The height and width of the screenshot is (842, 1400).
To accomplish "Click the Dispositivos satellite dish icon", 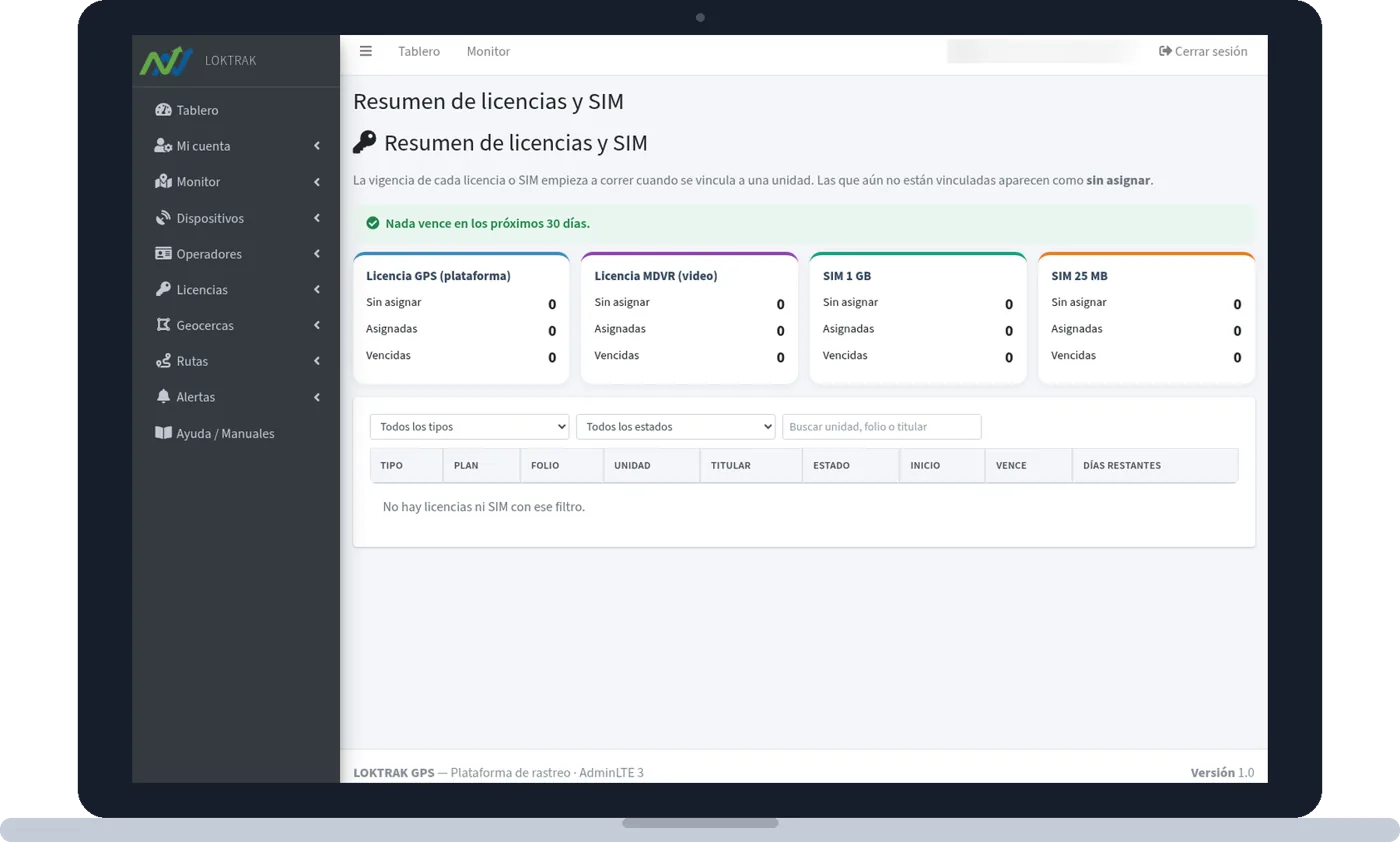I will [x=163, y=218].
